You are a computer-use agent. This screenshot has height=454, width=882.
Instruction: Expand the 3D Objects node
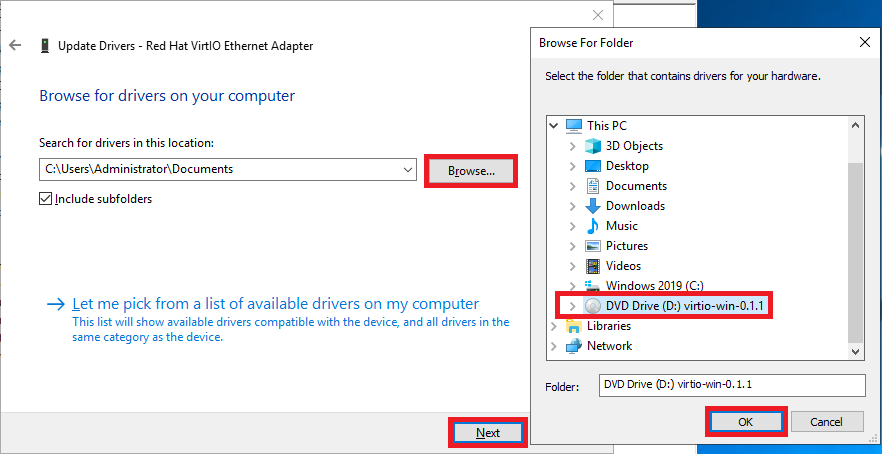tap(573, 146)
